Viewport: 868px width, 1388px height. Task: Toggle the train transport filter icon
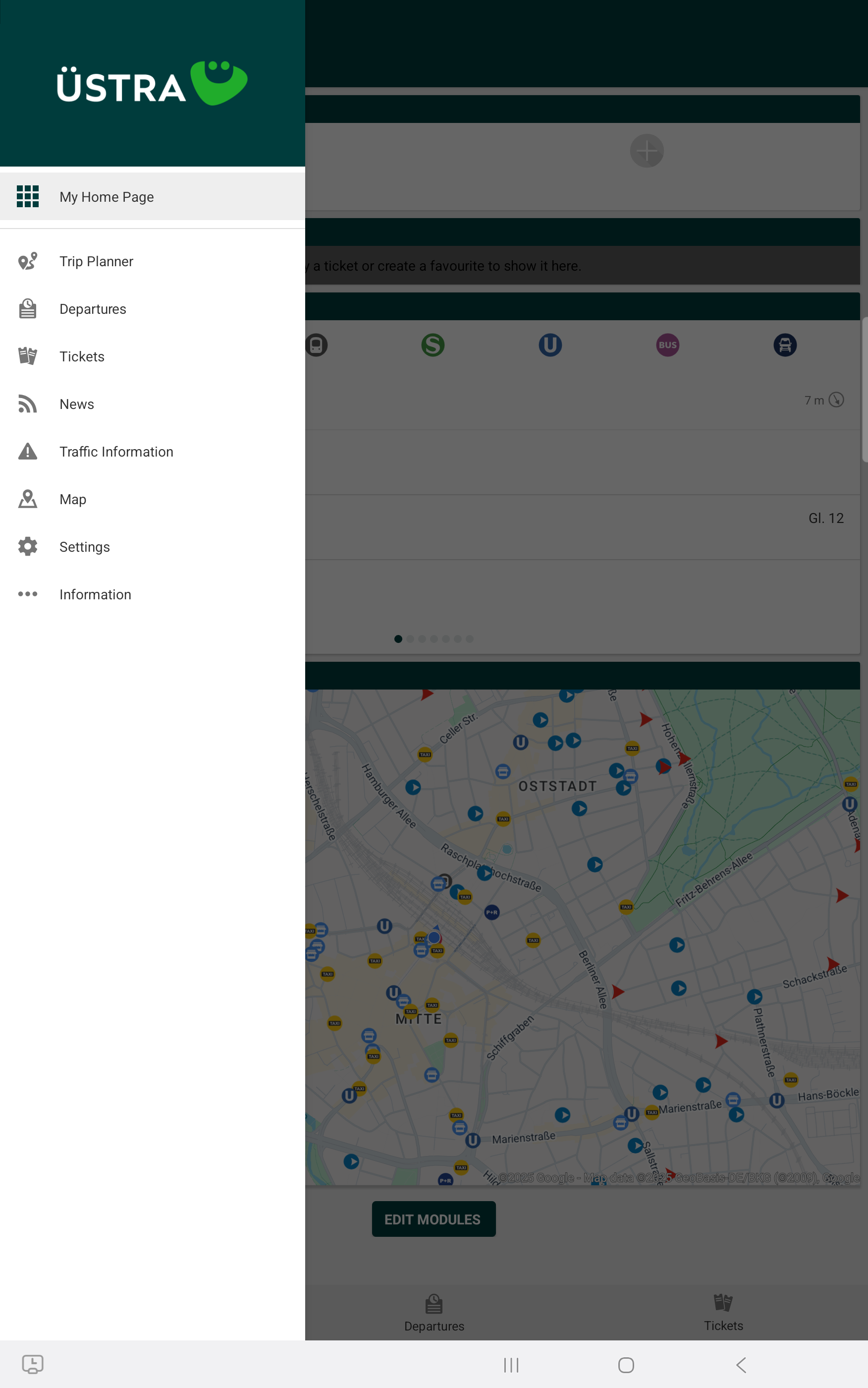tap(316, 345)
